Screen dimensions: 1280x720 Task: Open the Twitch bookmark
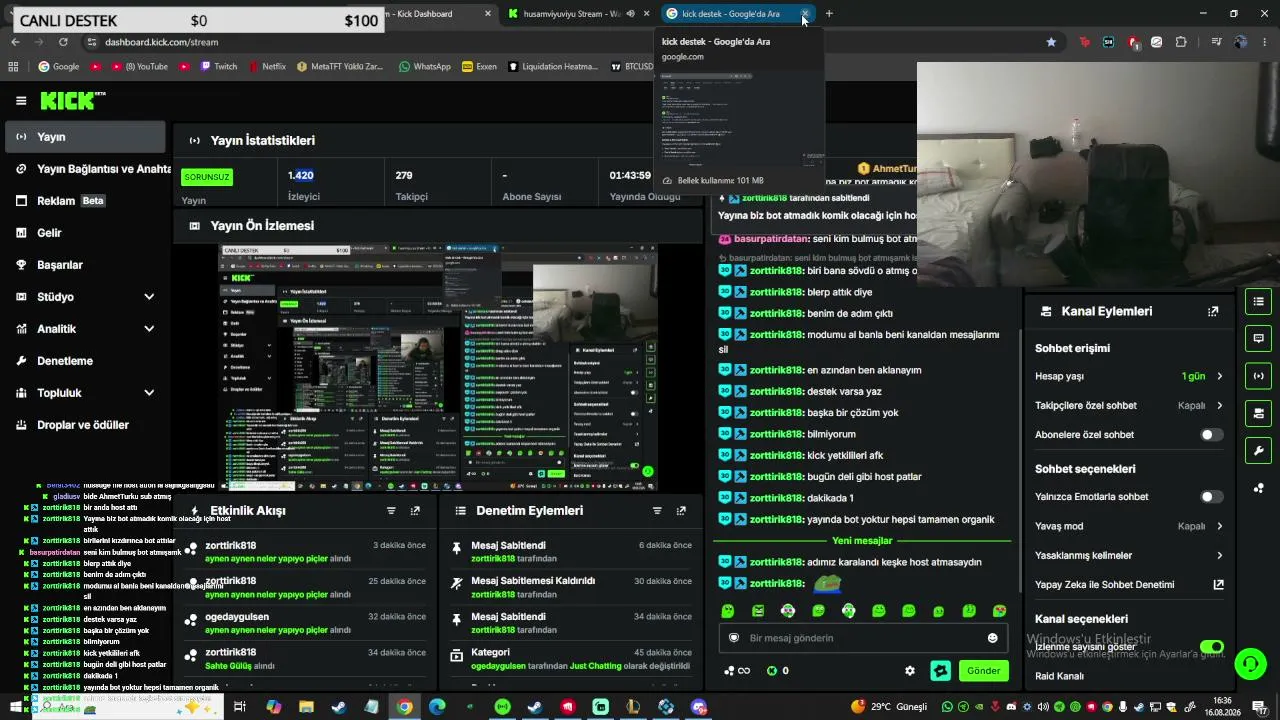click(219, 67)
